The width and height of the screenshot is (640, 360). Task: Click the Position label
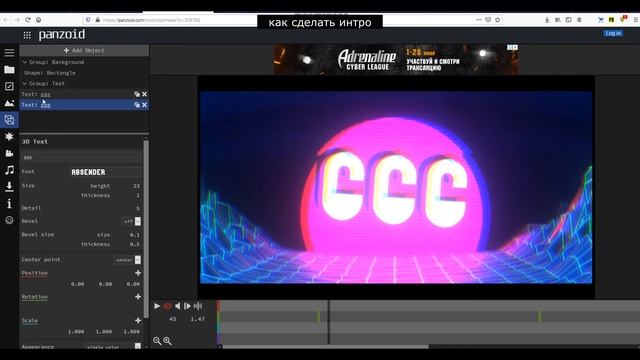point(35,273)
